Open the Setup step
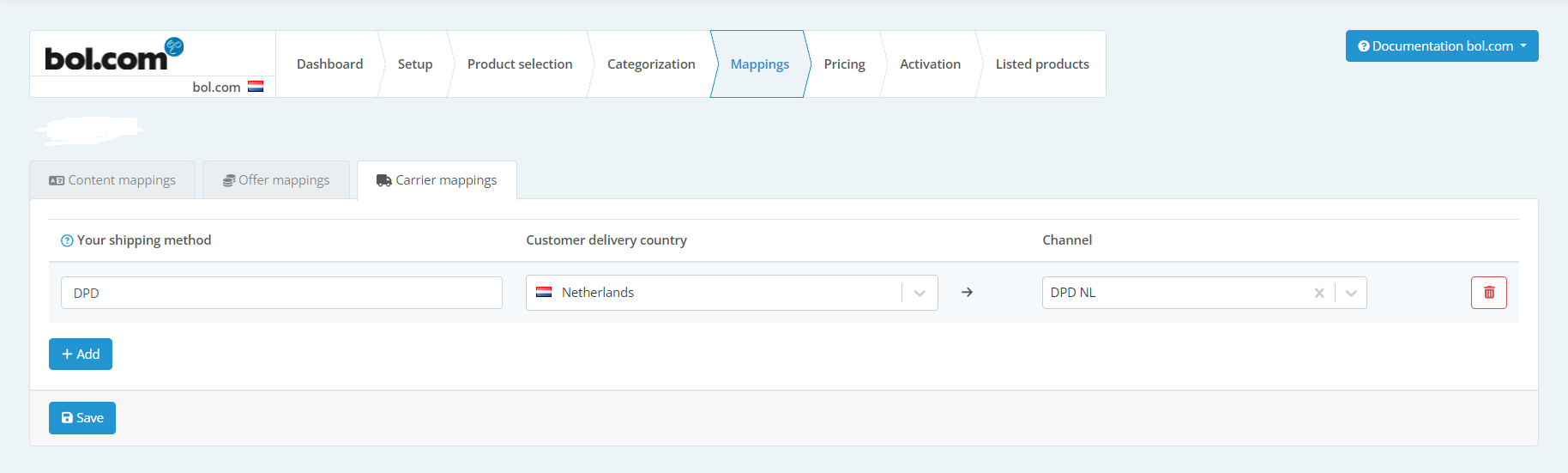 (x=414, y=64)
